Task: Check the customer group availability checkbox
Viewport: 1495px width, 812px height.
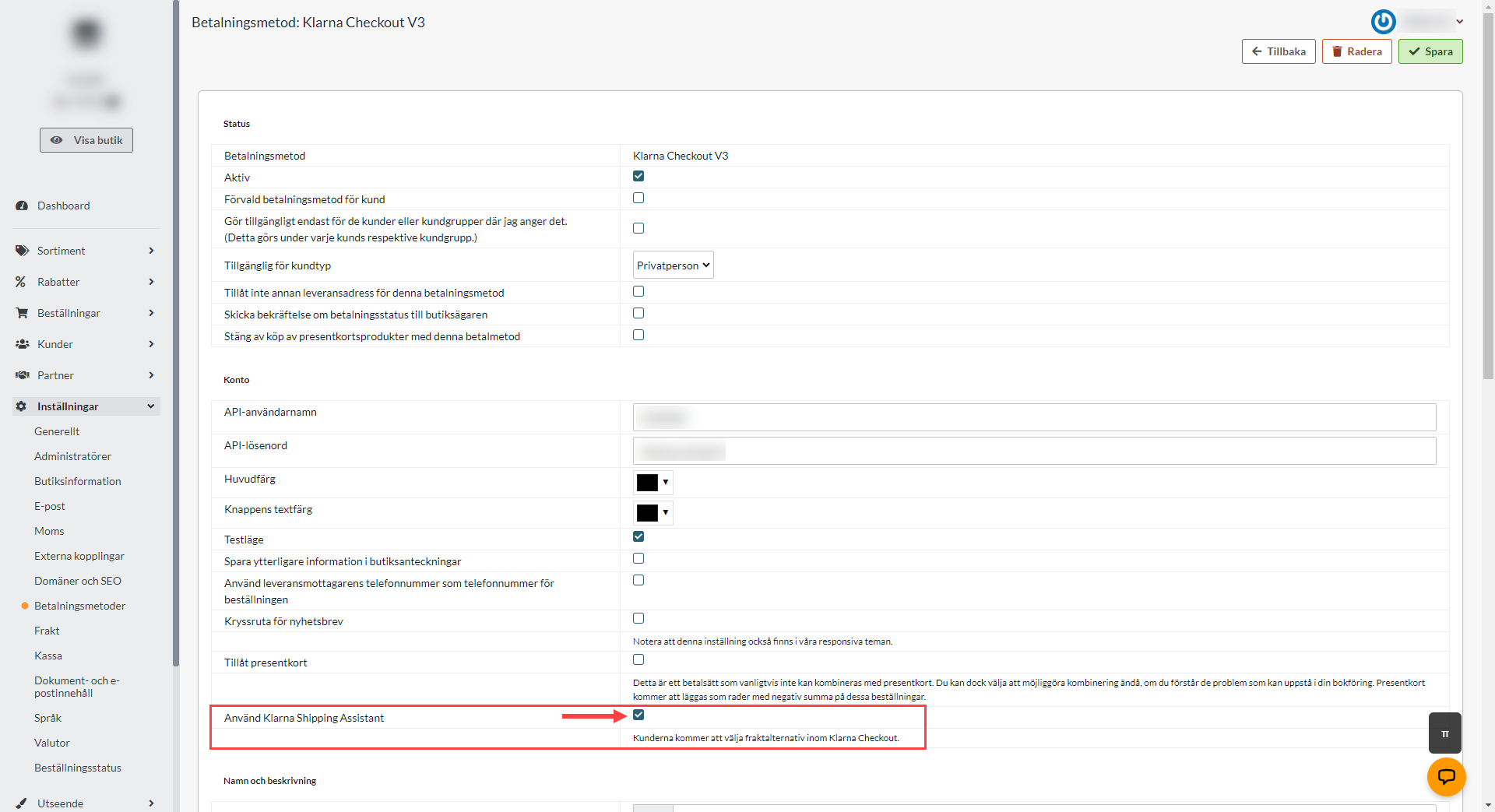Action: click(x=638, y=228)
